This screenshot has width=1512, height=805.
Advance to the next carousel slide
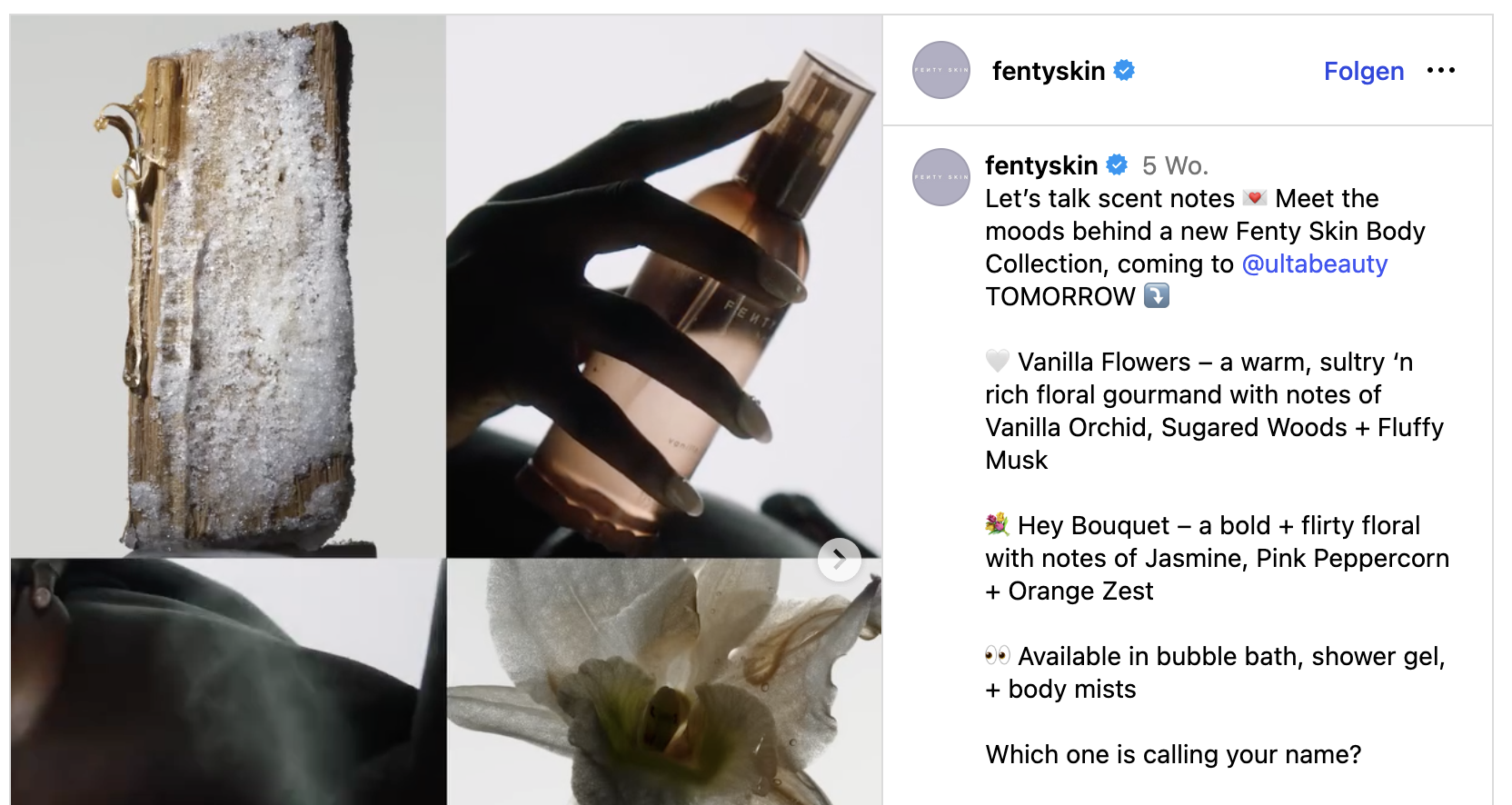point(841,560)
